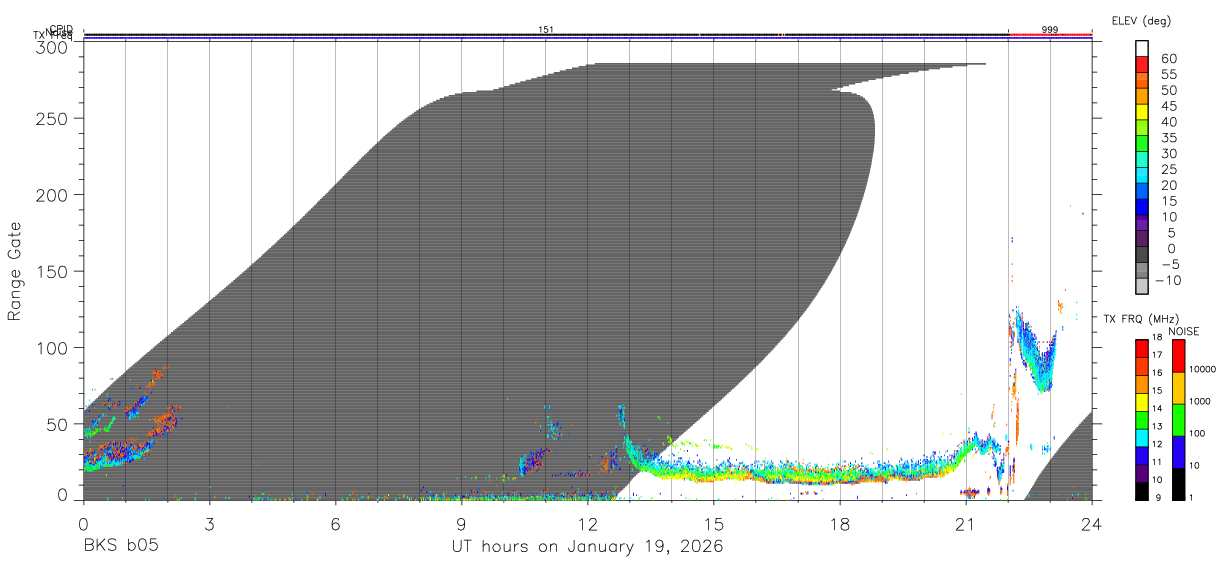Pick the orange NOISE swatch between 10000 and 1000
The image size is (1228, 567).
click(1178, 387)
